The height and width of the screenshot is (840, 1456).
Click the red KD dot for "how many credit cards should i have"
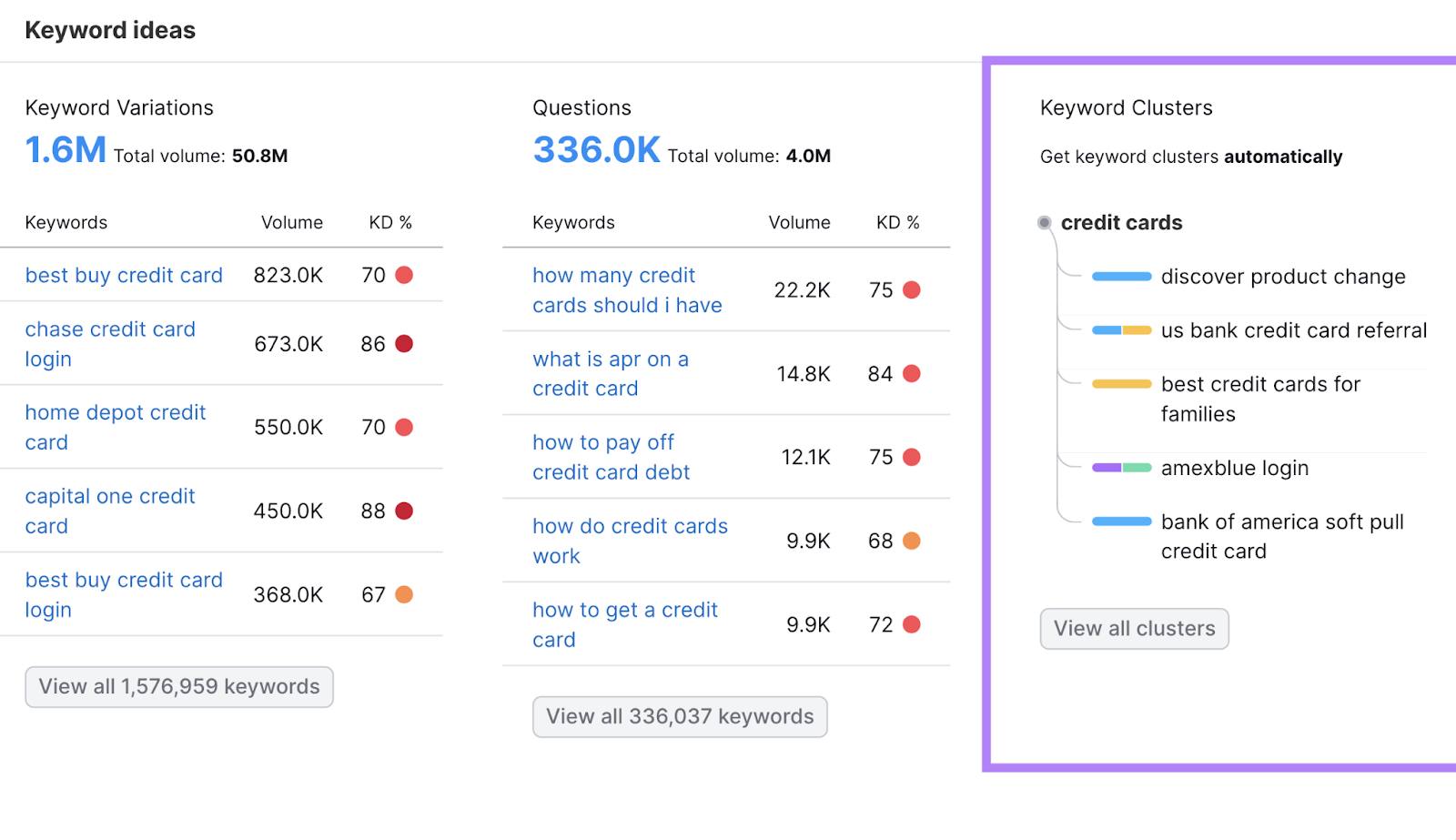tap(913, 289)
